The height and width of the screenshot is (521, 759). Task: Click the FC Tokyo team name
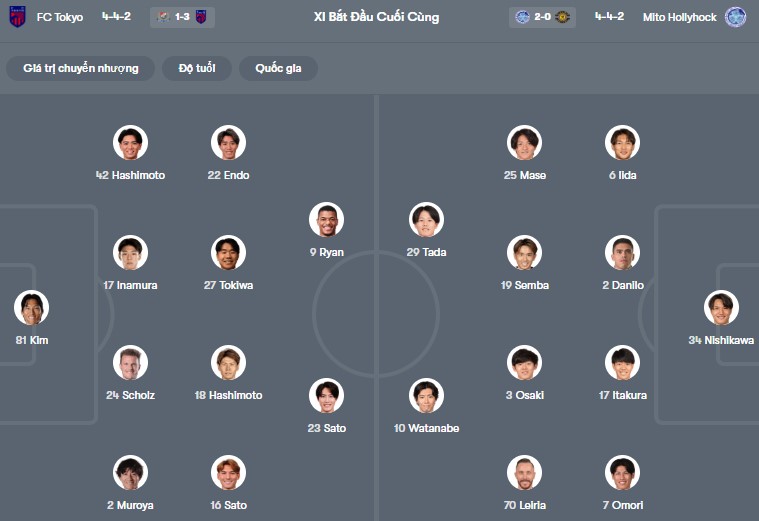click(x=60, y=17)
